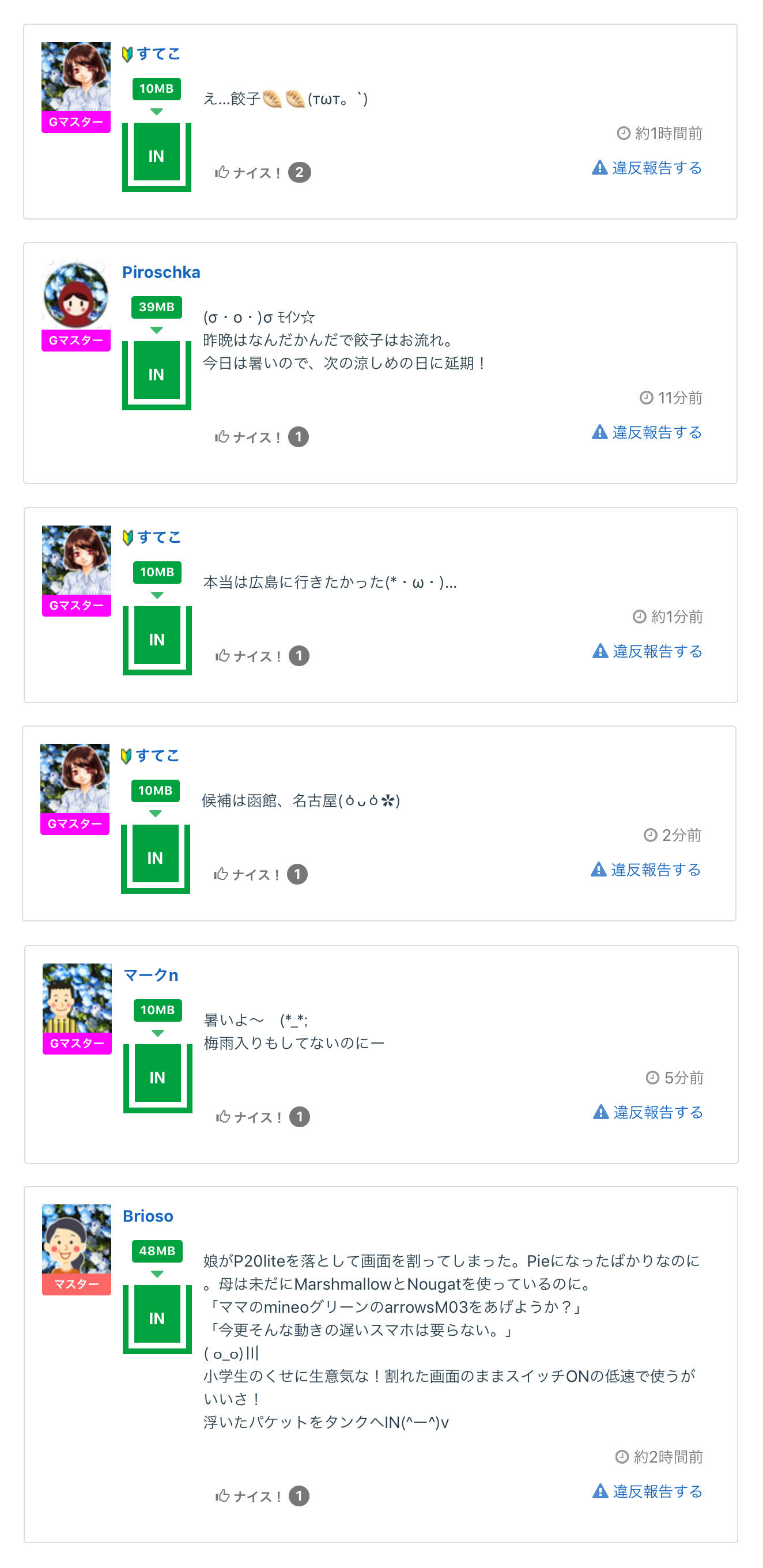The width and height of the screenshot is (763, 1568).
Task: Give a ナイス thumbs-up to Brioso's comment
Action: (223, 1495)
